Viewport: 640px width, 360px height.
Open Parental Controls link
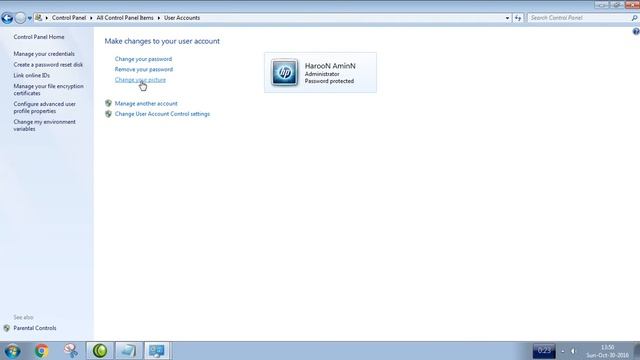click(x=35, y=328)
